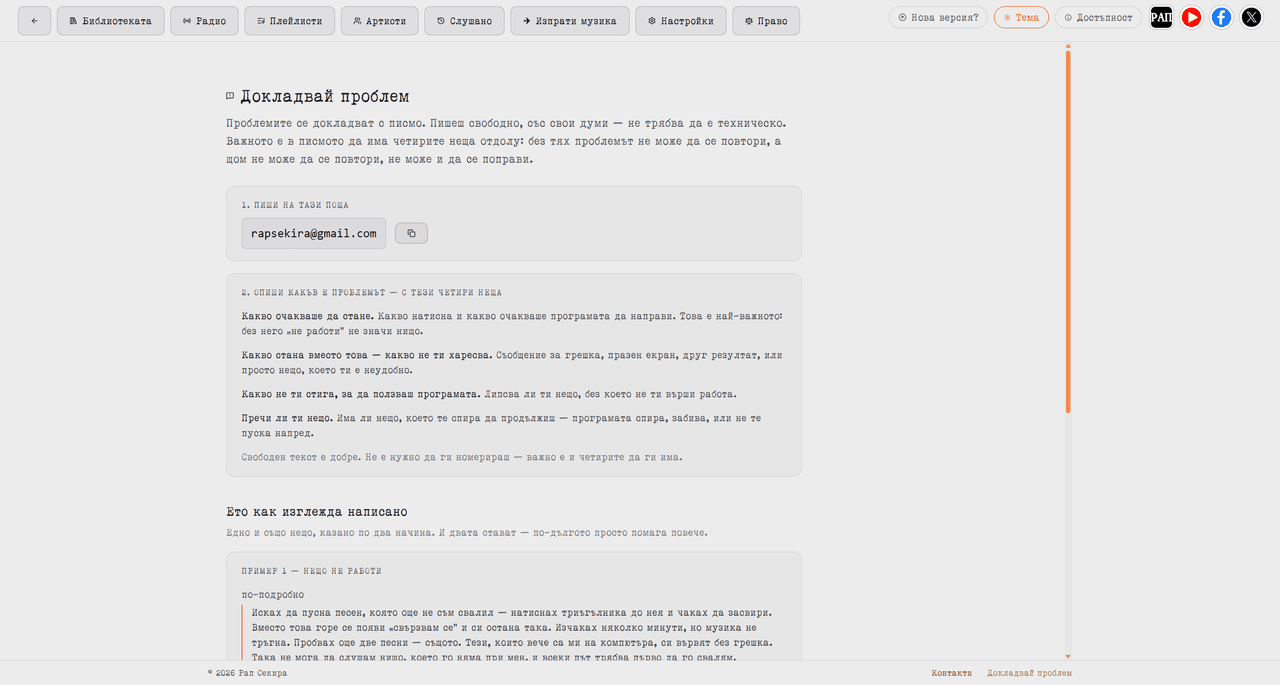Open the Право section

(x=766, y=20)
